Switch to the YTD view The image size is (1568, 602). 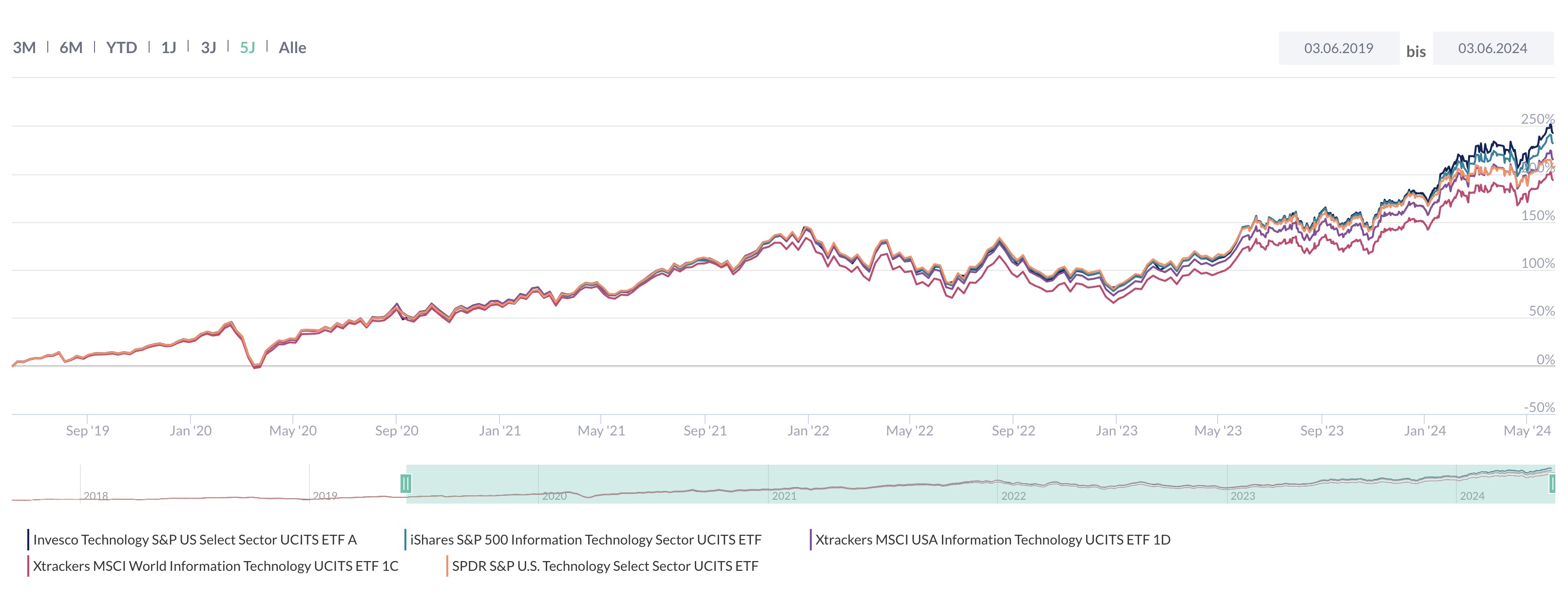[x=121, y=47]
